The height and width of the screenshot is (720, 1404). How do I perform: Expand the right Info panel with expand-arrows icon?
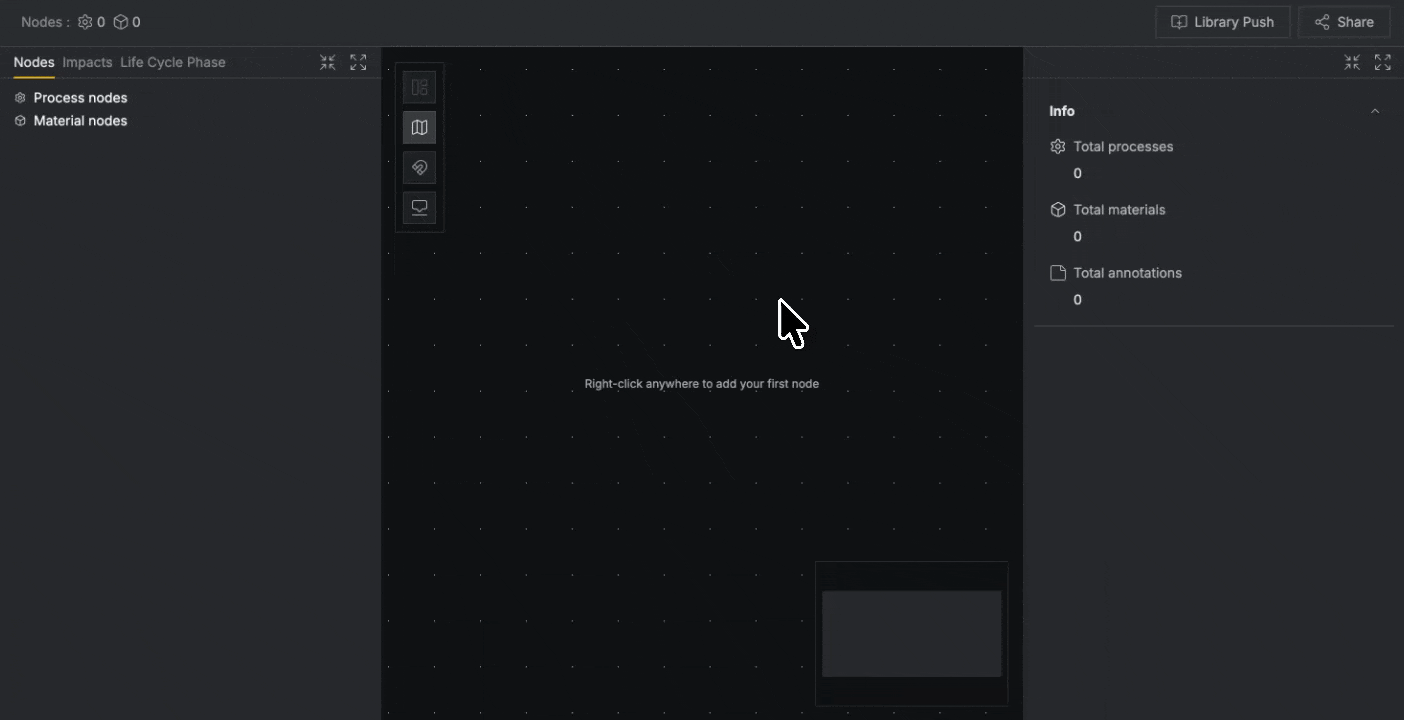coord(1383,62)
